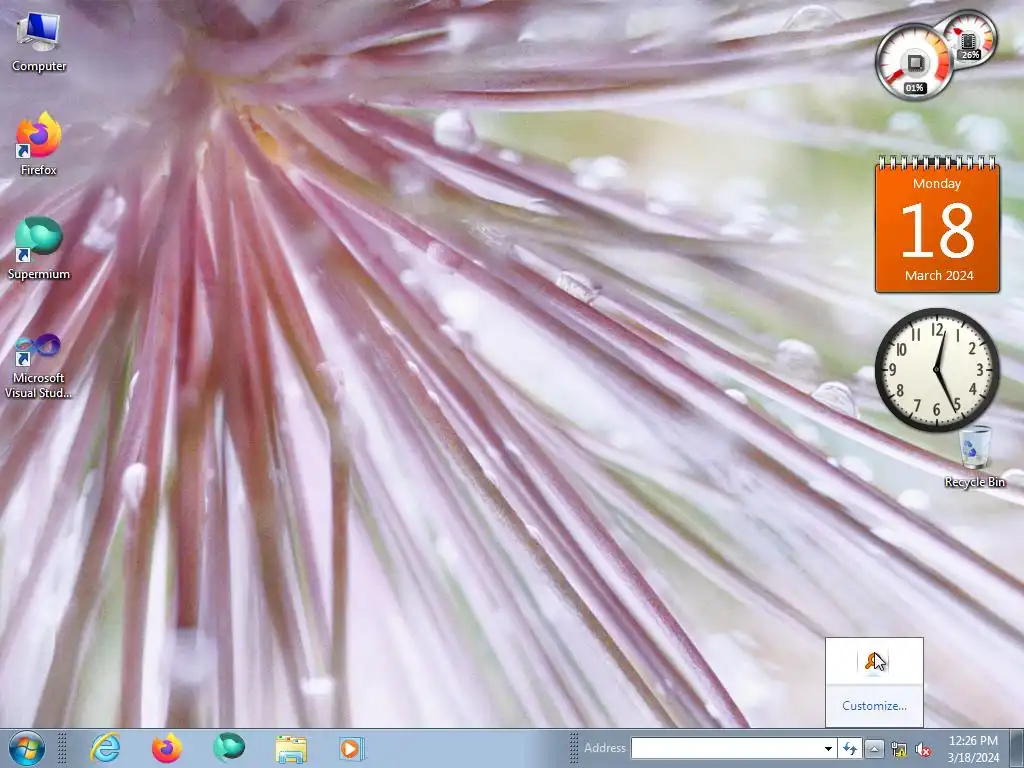Open the taskbar clock showing 12:26 PM
This screenshot has width=1024, height=768.
tap(973, 749)
